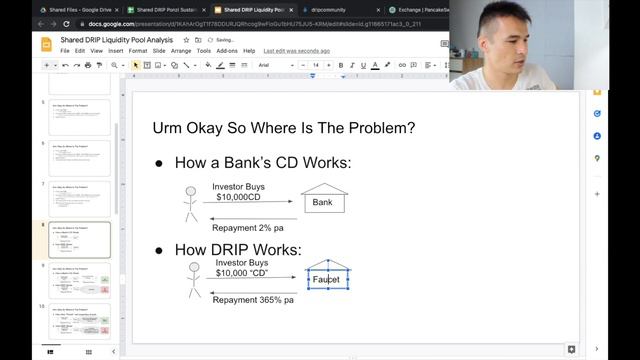
Task: Open the File menu
Action: pos(65,51)
